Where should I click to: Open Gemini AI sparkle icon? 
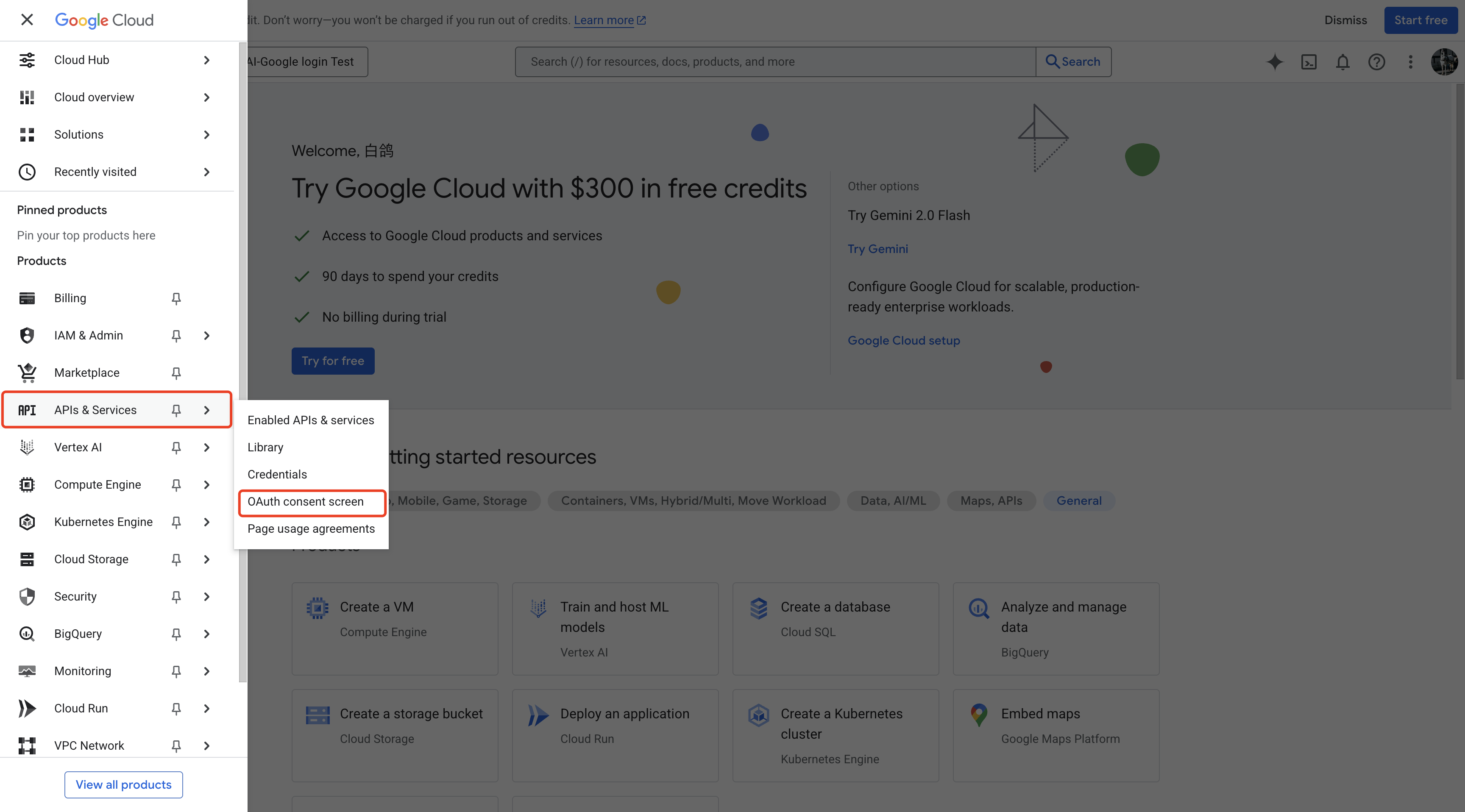(x=1275, y=61)
